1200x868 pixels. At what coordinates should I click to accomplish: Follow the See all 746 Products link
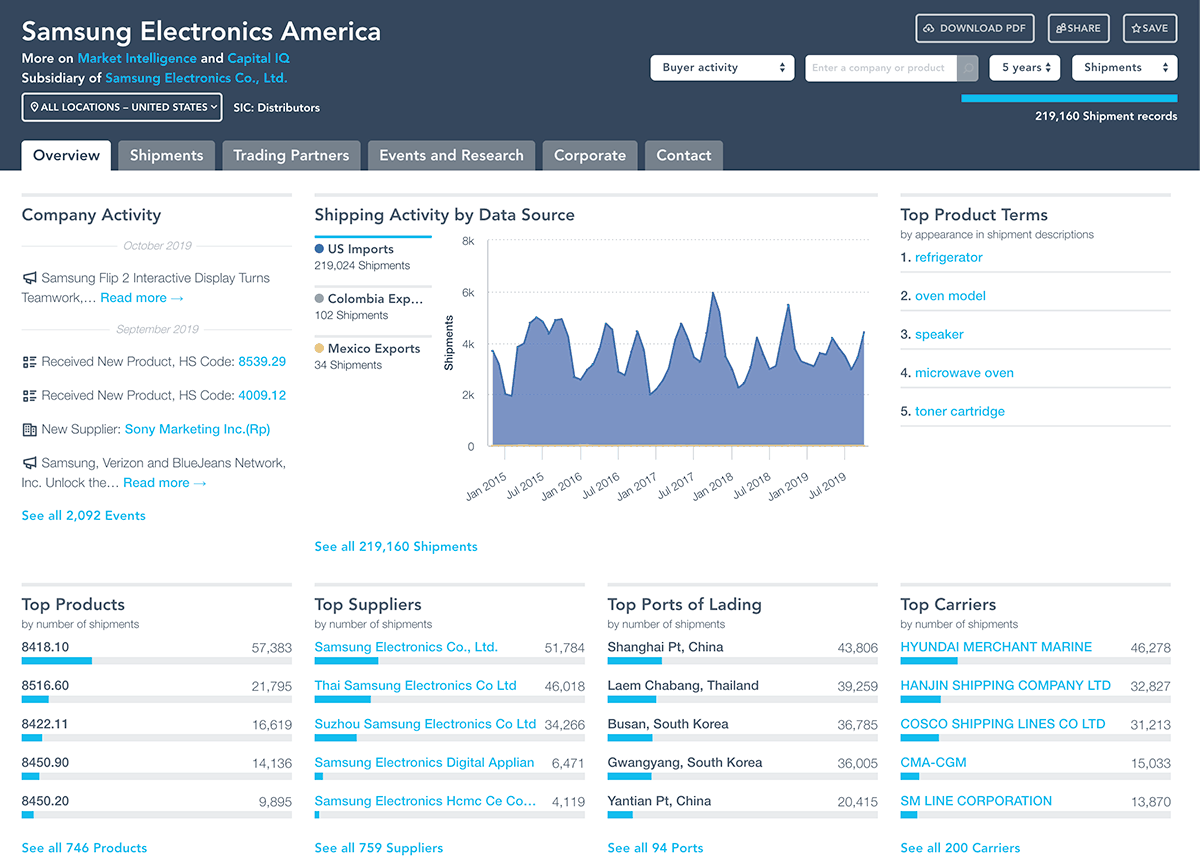[x=84, y=848]
